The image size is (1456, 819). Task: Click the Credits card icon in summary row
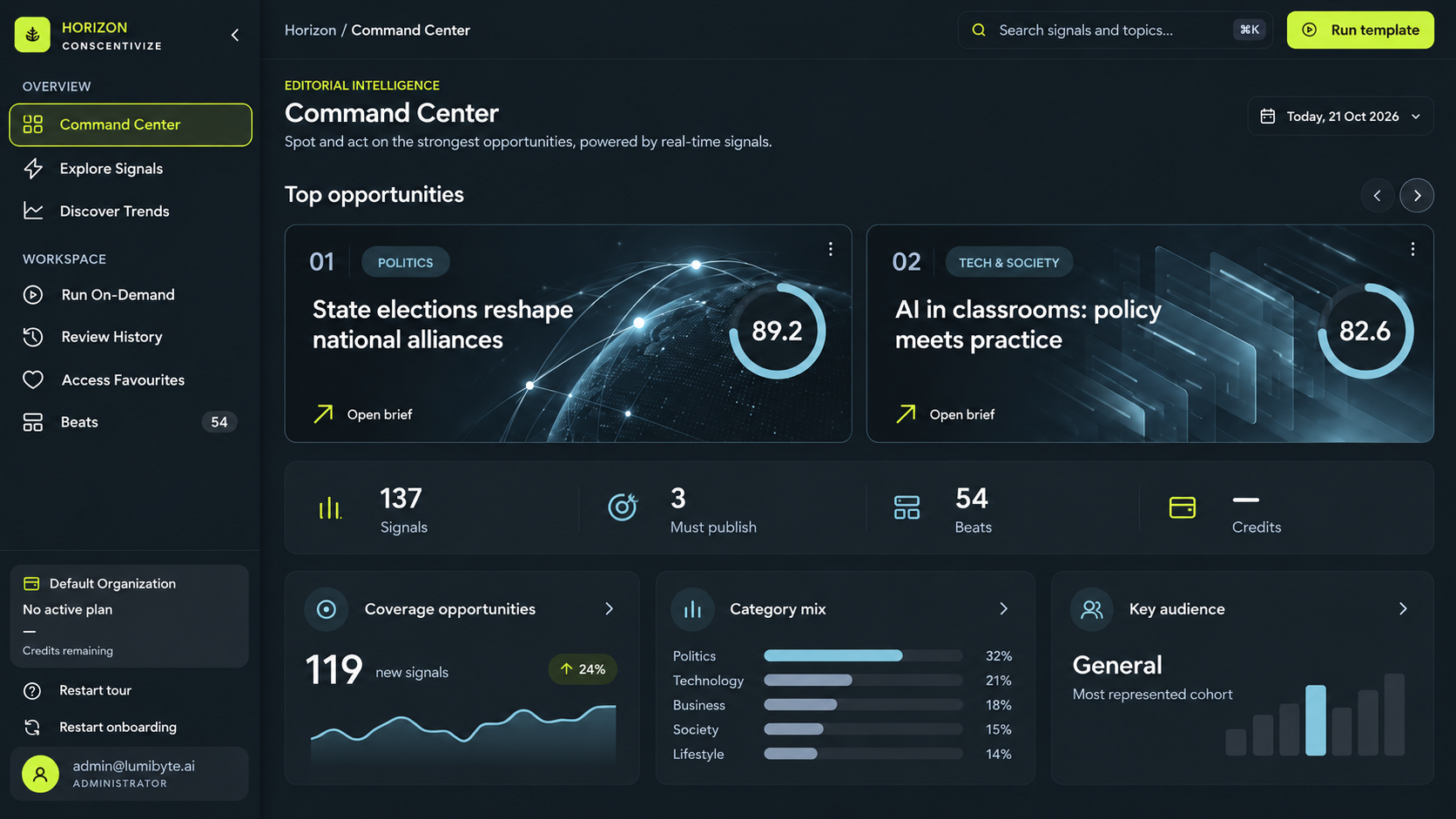(x=1182, y=507)
